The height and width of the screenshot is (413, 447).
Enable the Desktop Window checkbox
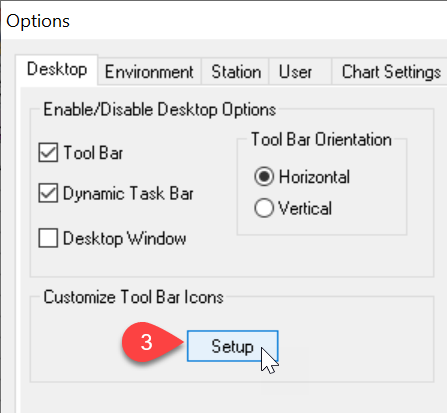[x=48, y=238]
